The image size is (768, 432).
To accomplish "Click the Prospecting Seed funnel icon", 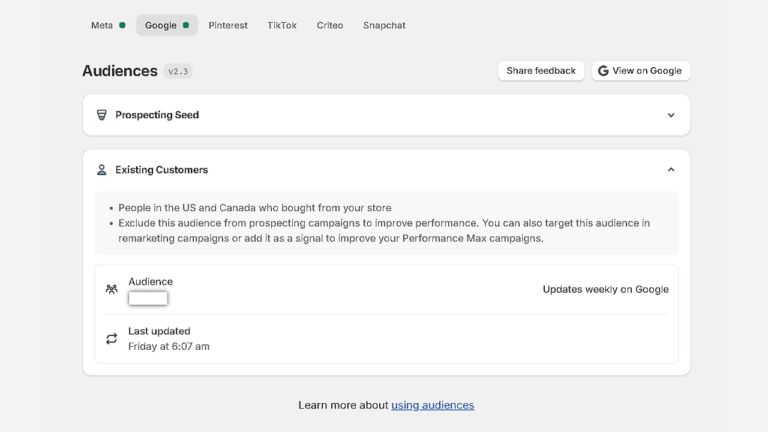I will pyautogui.click(x=101, y=115).
